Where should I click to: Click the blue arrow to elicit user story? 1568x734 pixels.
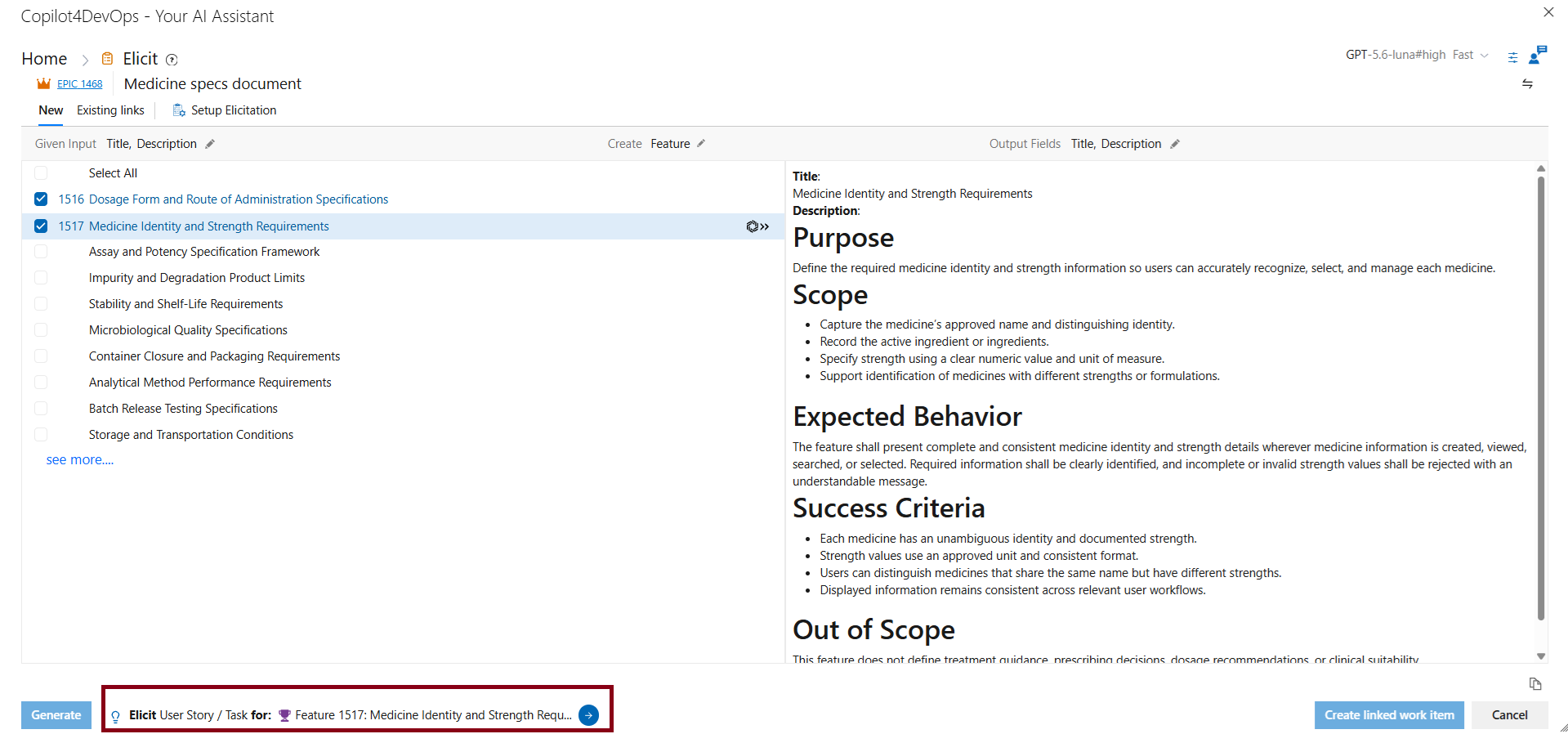click(588, 715)
